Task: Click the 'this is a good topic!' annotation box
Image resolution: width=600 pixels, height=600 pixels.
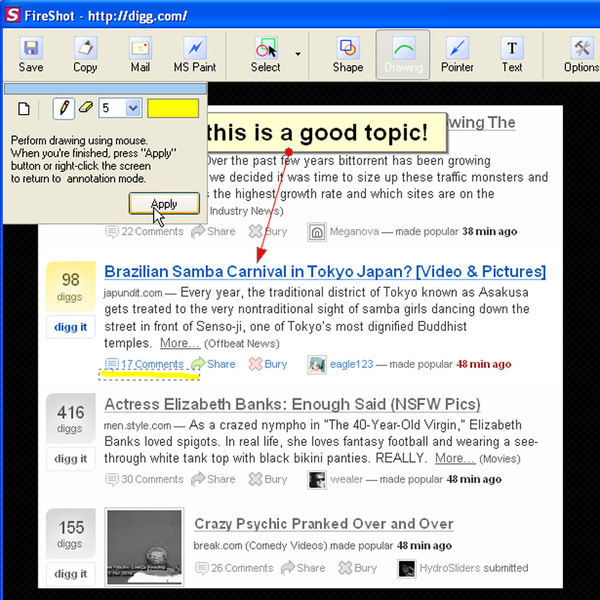Action: click(x=326, y=132)
